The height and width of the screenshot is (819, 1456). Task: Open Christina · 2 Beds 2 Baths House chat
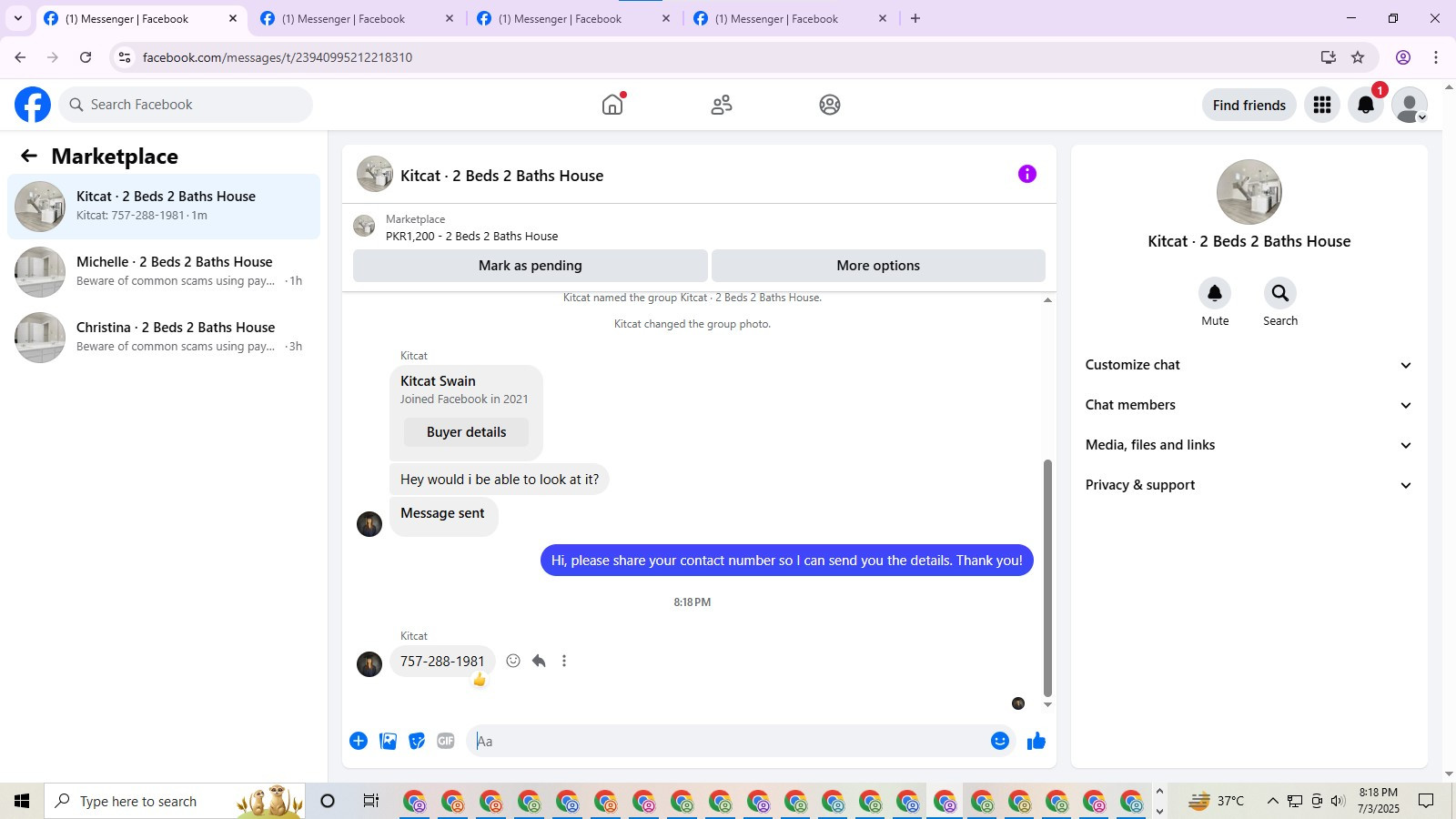(x=164, y=338)
